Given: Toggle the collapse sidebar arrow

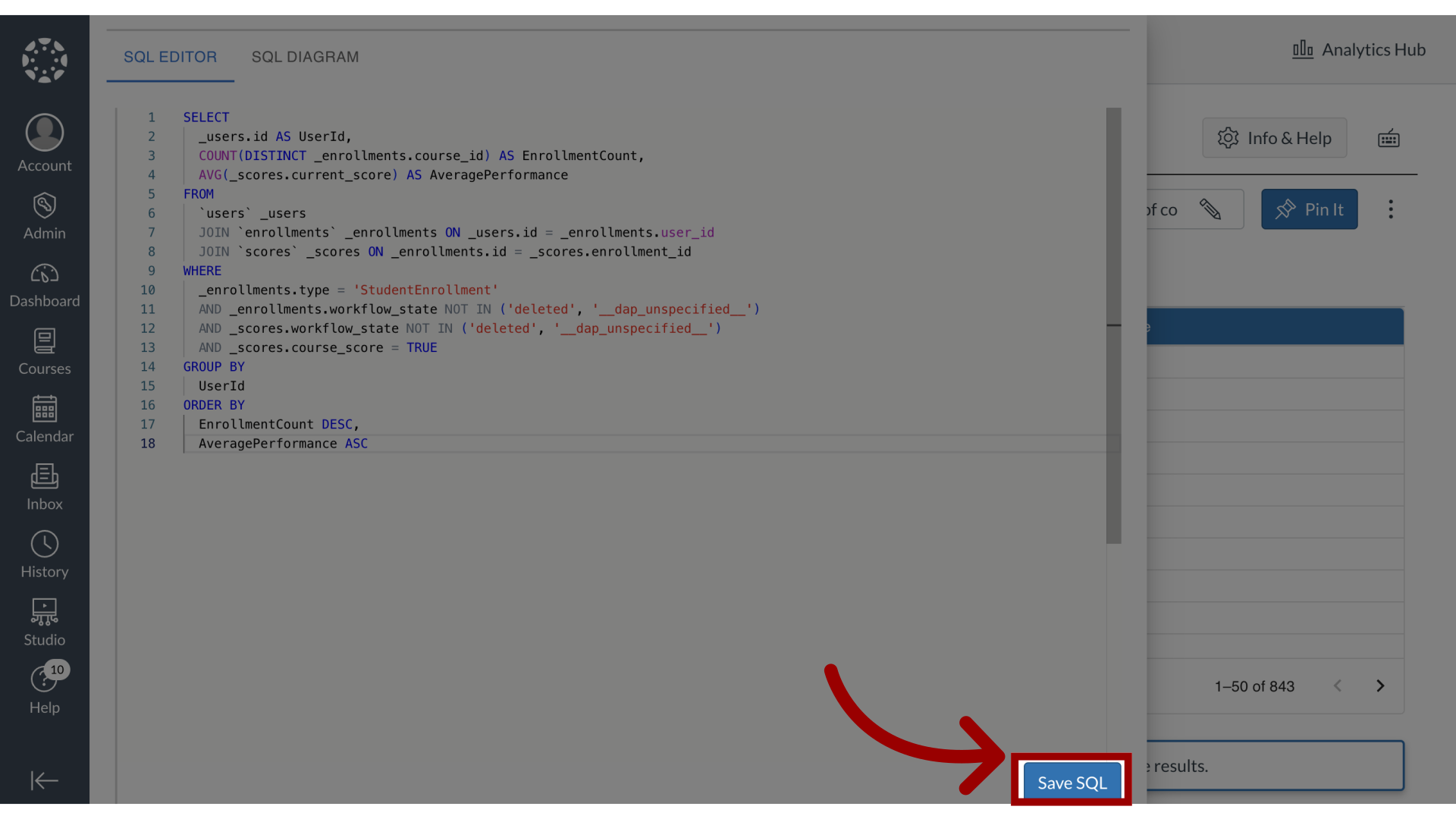Looking at the screenshot, I should coord(44,781).
